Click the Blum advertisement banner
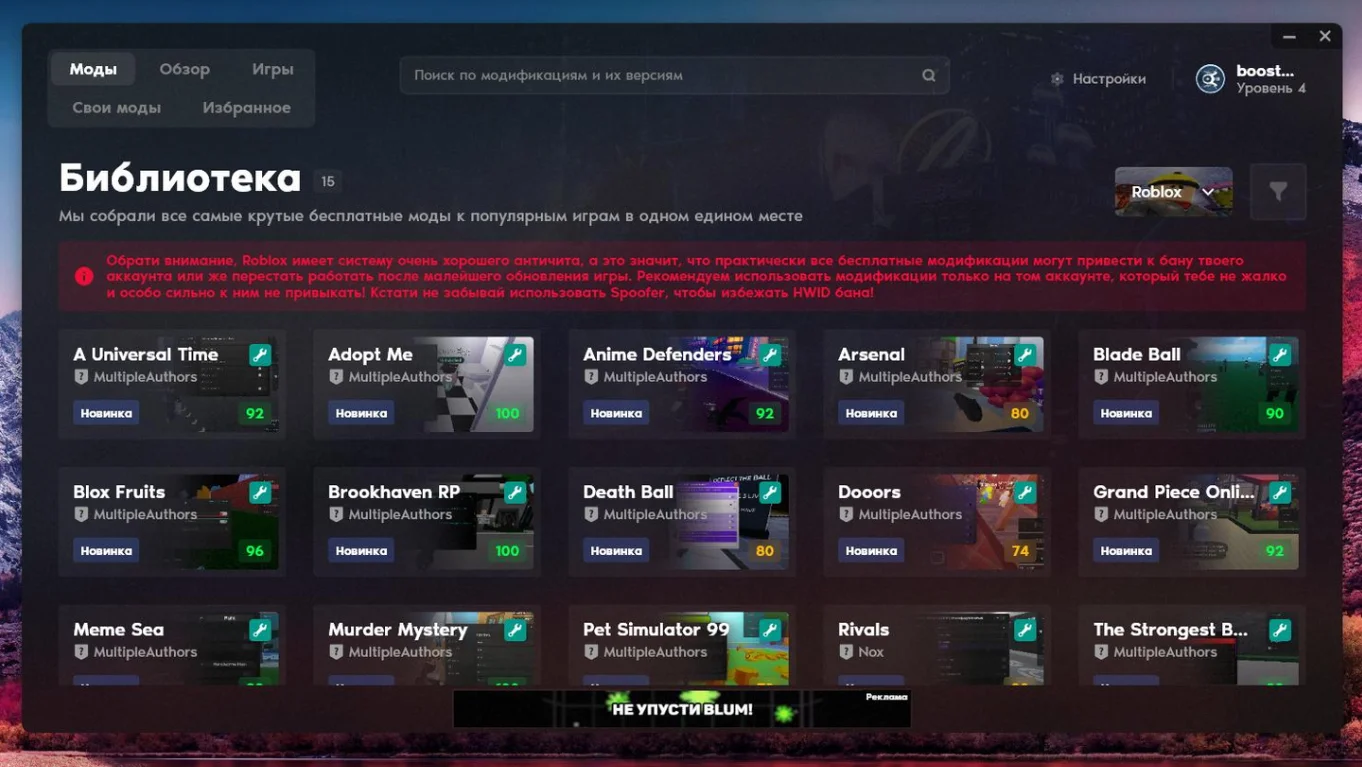The height and width of the screenshot is (767, 1362). pyautogui.click(x=681, y=709)
